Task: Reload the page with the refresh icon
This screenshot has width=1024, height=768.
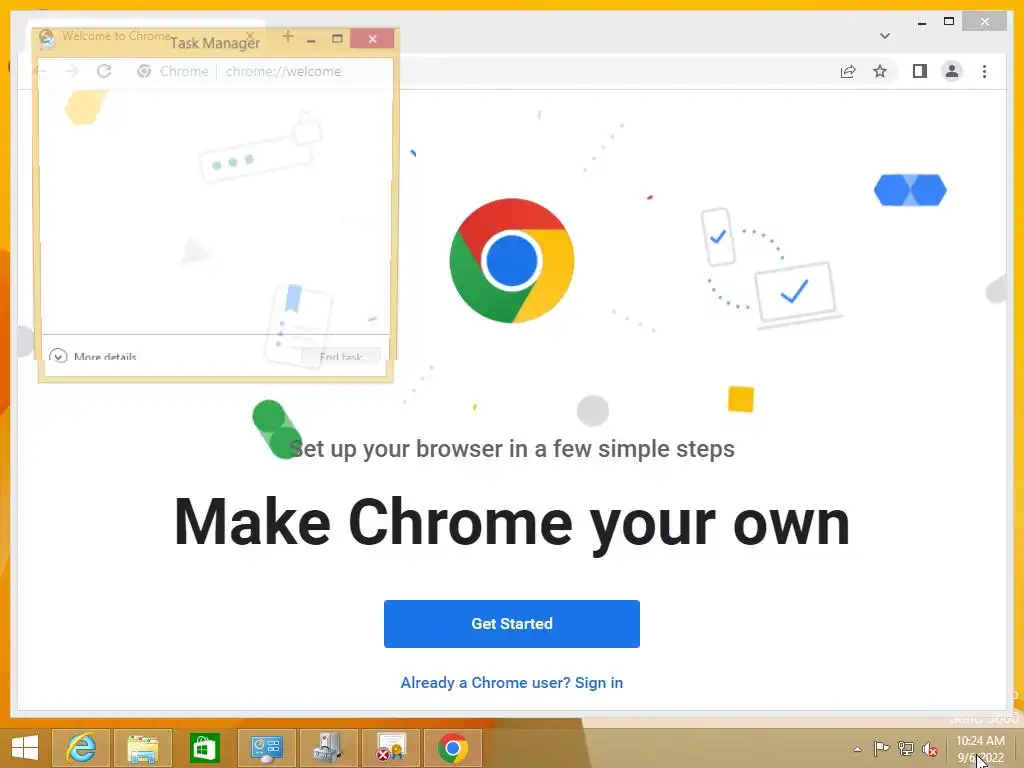Action: [x=104, y=71]
